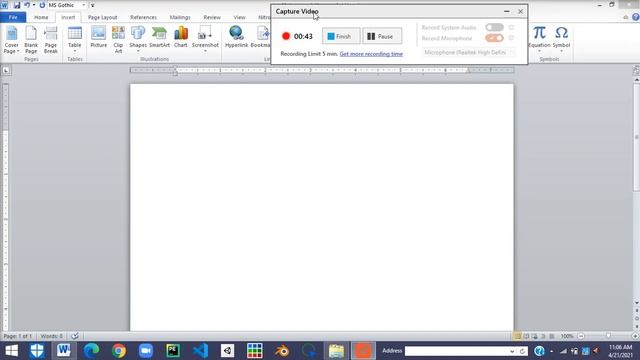This screenshot has width=640, height=360.
Task: Open Word Help question mark icon
Action: [636, 17]
